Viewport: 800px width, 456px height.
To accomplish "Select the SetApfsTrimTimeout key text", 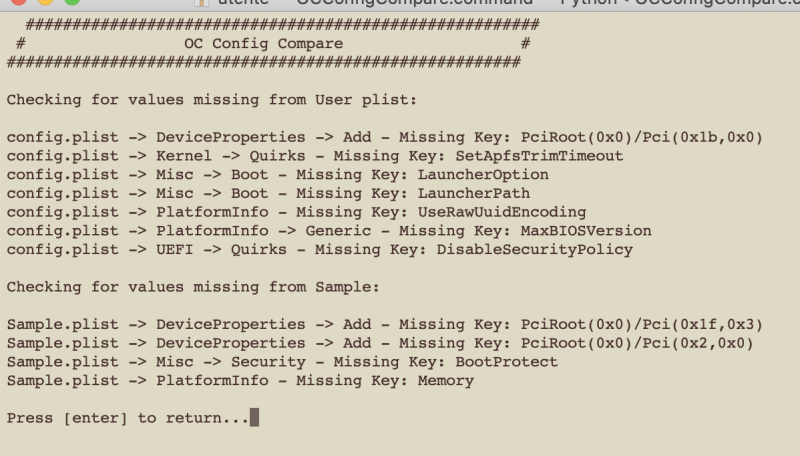I will pyautogui.click(x=529, y=155).
